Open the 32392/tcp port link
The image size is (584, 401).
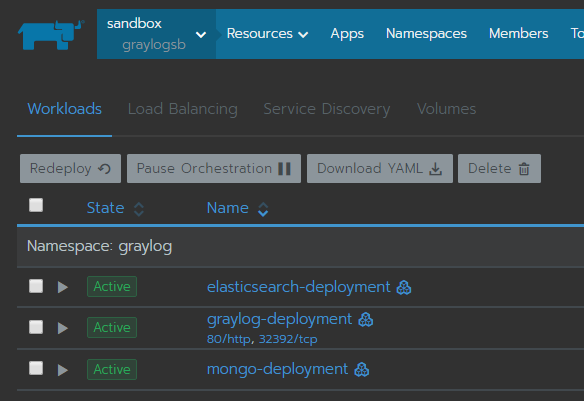(288, 339)
